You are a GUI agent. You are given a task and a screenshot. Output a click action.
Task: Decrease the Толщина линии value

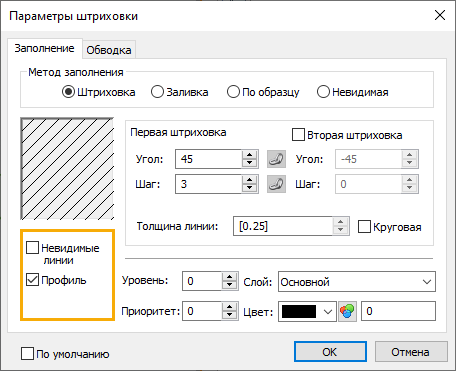click(x=340, y=231)
